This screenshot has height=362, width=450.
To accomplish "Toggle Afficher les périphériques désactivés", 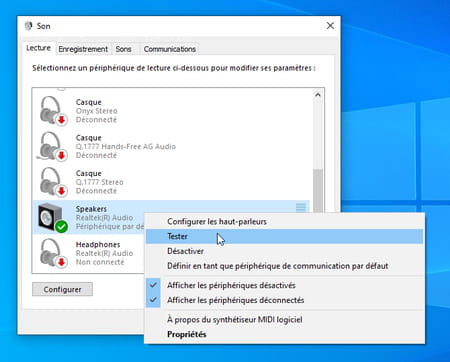I will pos(231,285).
